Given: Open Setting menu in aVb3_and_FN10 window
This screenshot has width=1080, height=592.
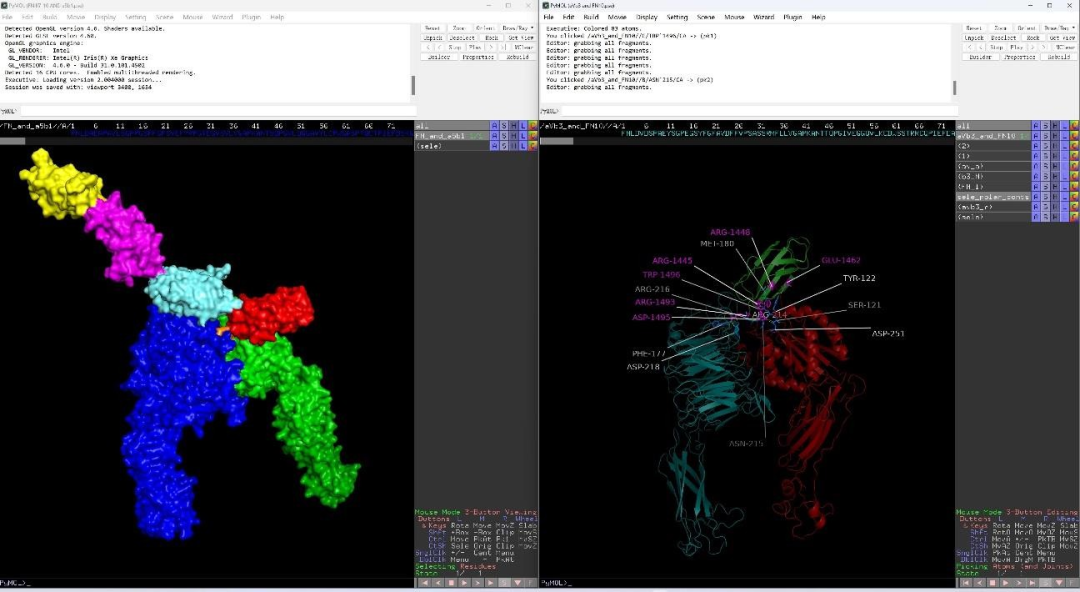Looking at the screenshot, I should [x=676, y=17].
